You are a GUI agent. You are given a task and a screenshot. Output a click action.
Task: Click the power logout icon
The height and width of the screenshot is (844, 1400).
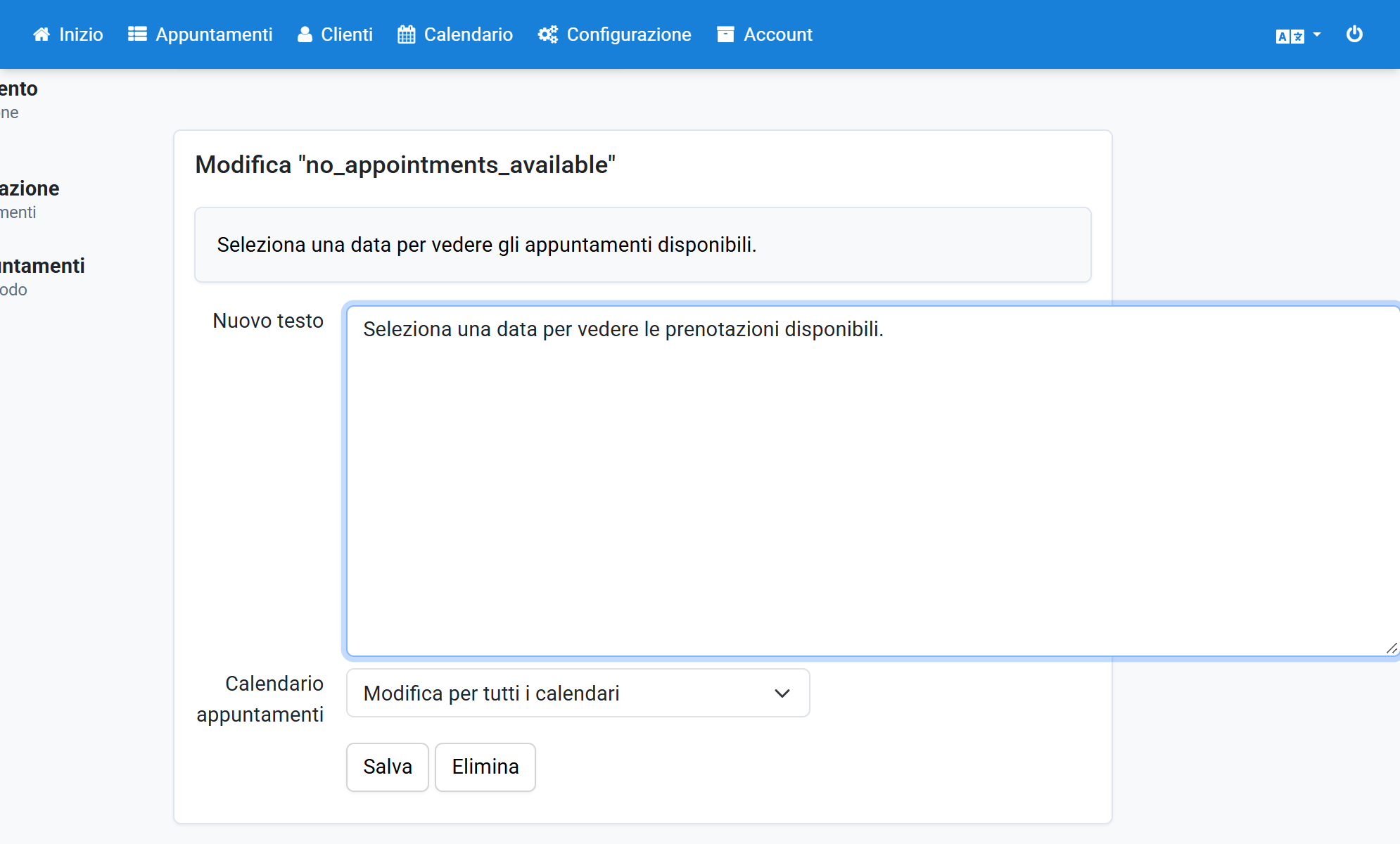1354,34
